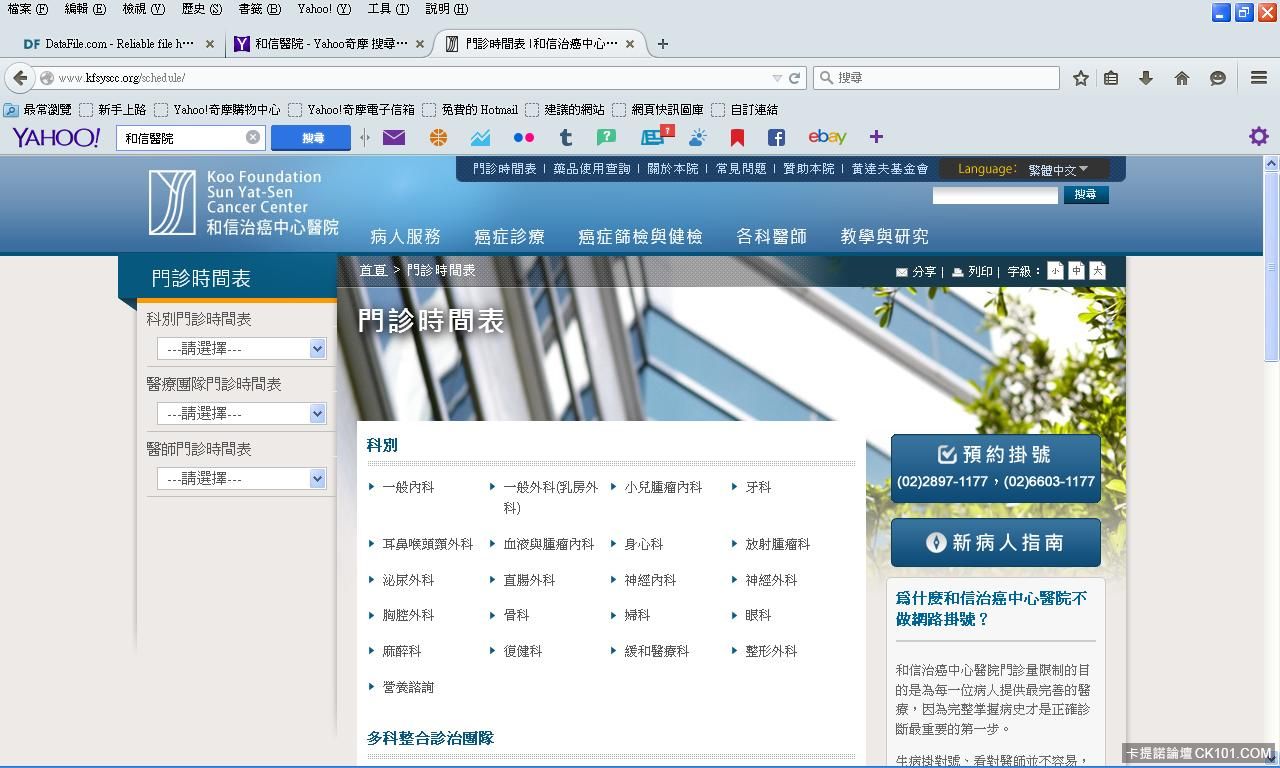Image resolution: width=1280 pixels, height=768 pixels.
Task: Click the site header 搜尋 button
Action: [x=1086, y=195]
